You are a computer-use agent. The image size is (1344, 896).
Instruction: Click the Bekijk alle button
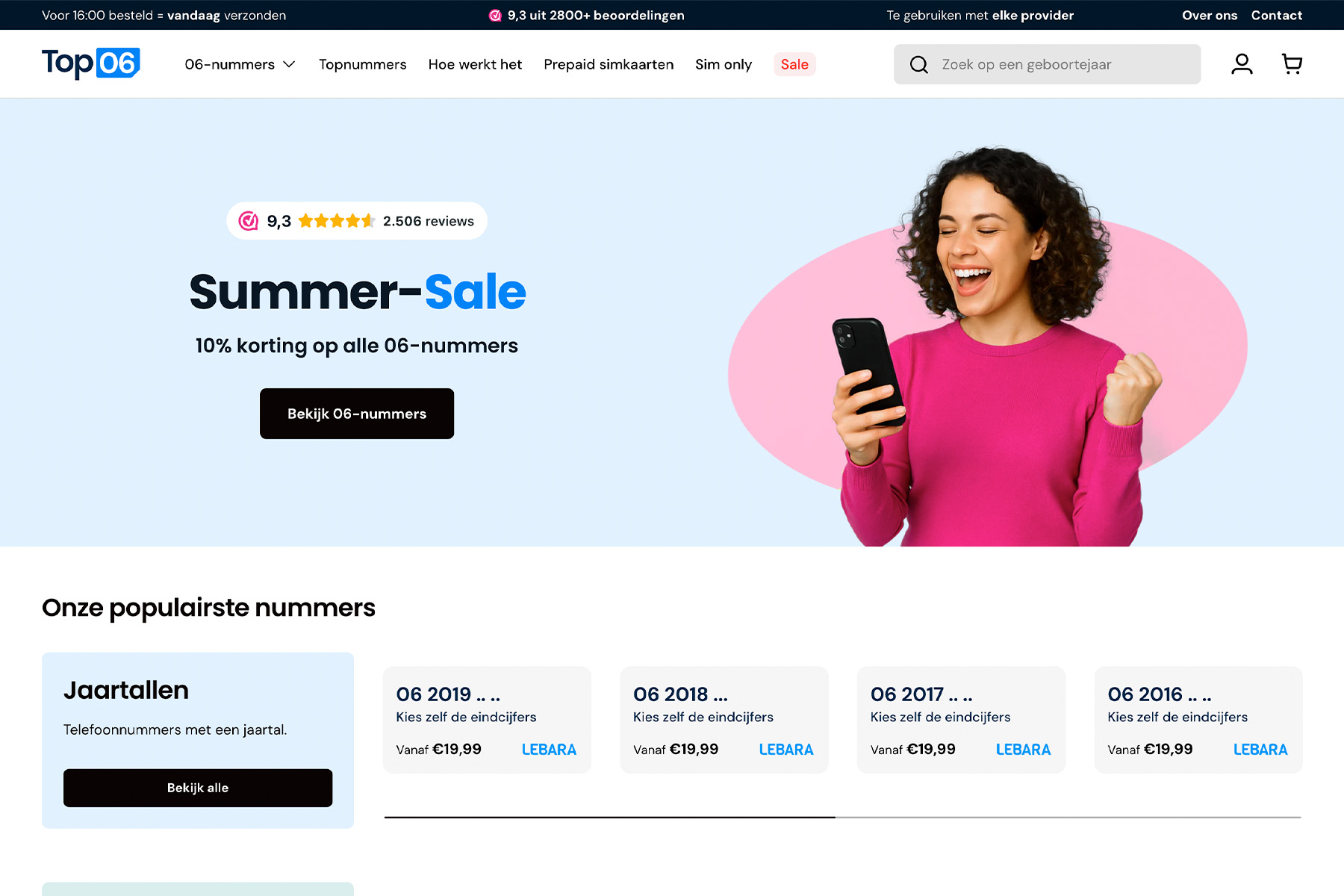click(198, 788)
